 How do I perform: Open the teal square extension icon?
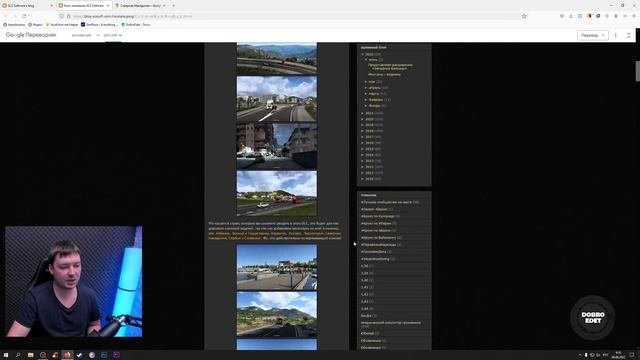pos(580,16)
